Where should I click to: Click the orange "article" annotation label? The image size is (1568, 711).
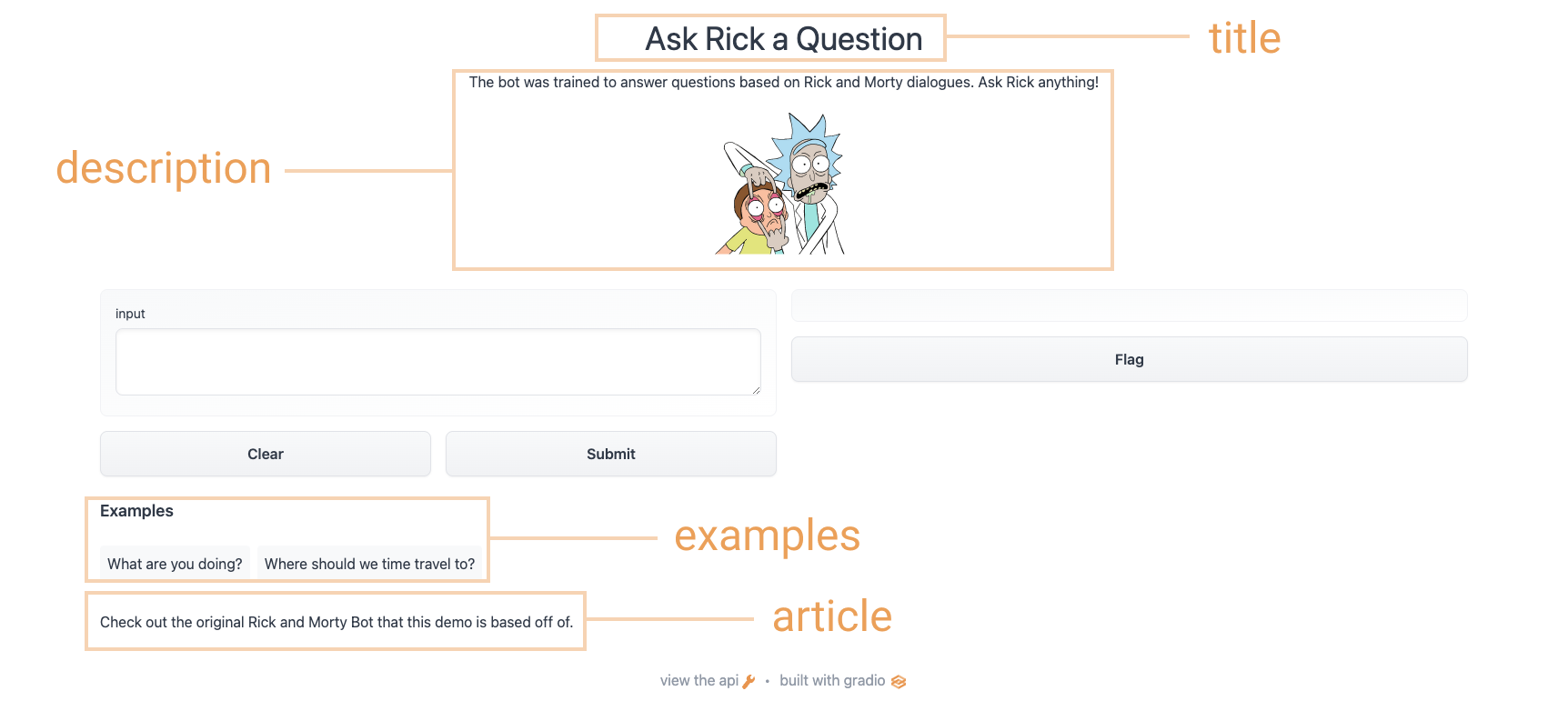(832, 616)
